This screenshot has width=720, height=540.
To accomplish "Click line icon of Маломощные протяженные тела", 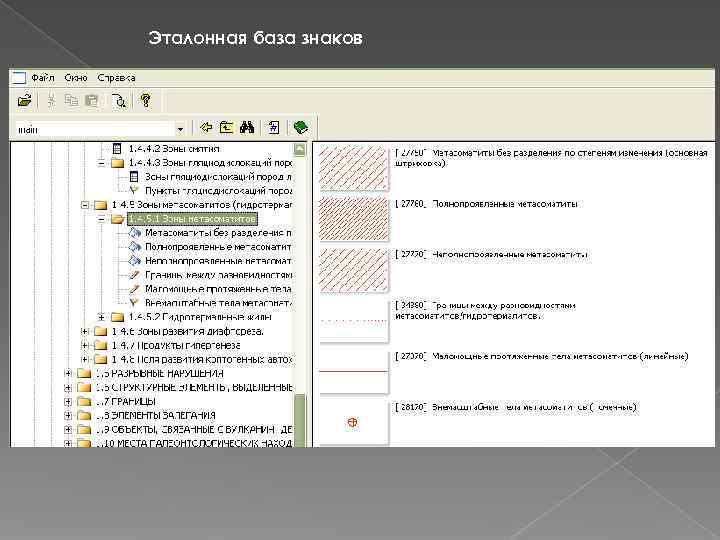I will [134, 289].
